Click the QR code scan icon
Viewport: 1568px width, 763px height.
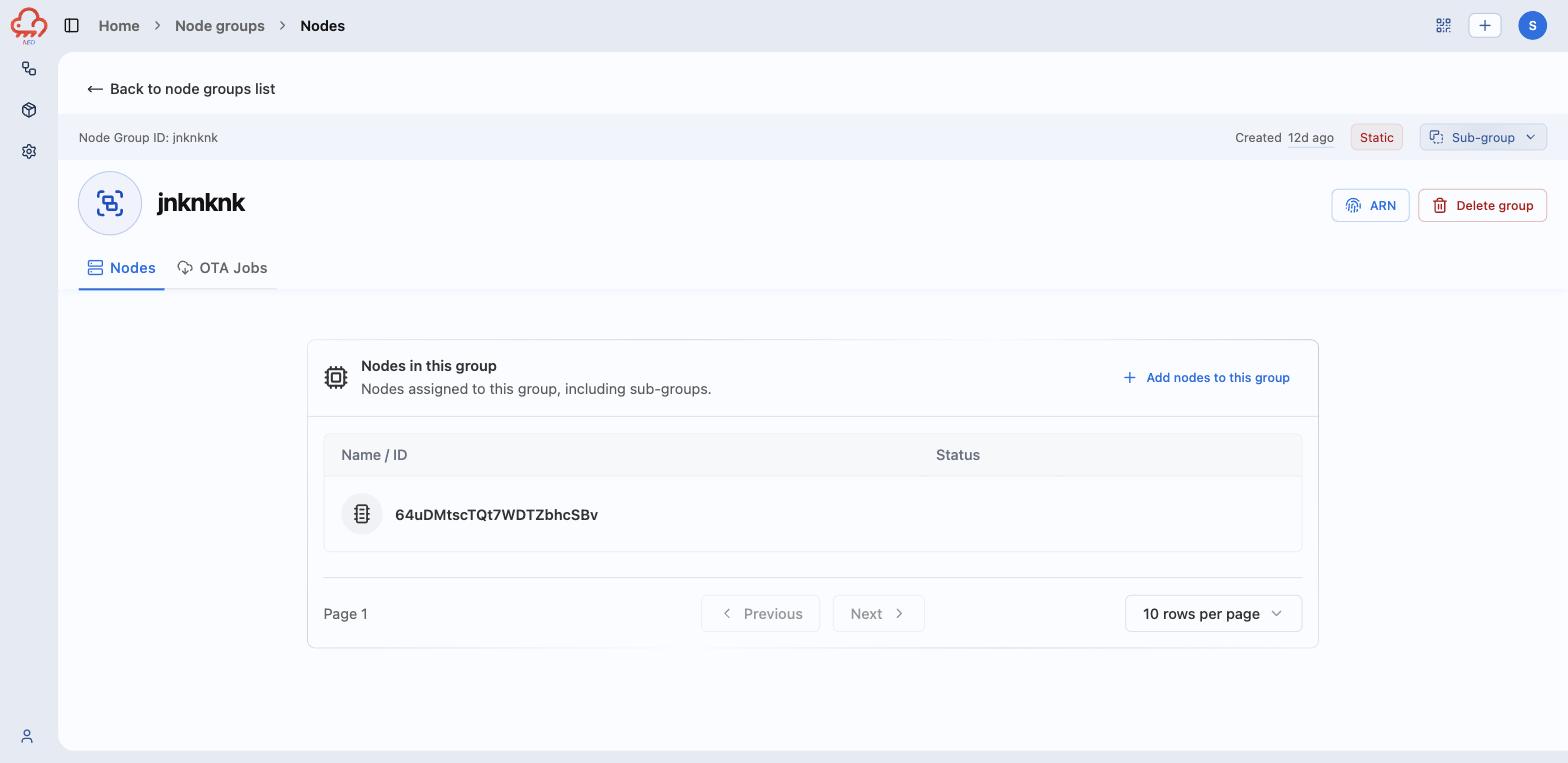[1443, 25]
